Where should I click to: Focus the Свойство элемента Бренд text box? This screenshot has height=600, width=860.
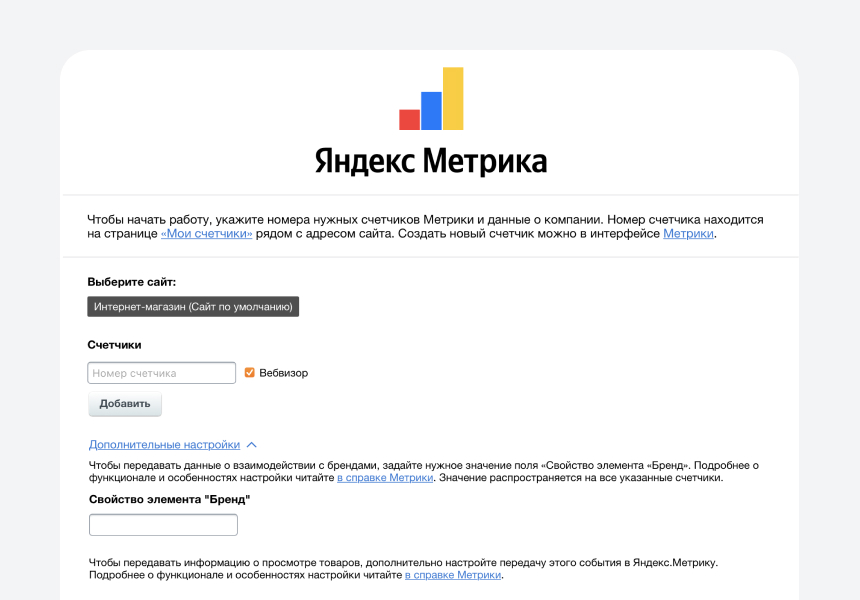tap(163, 524)
